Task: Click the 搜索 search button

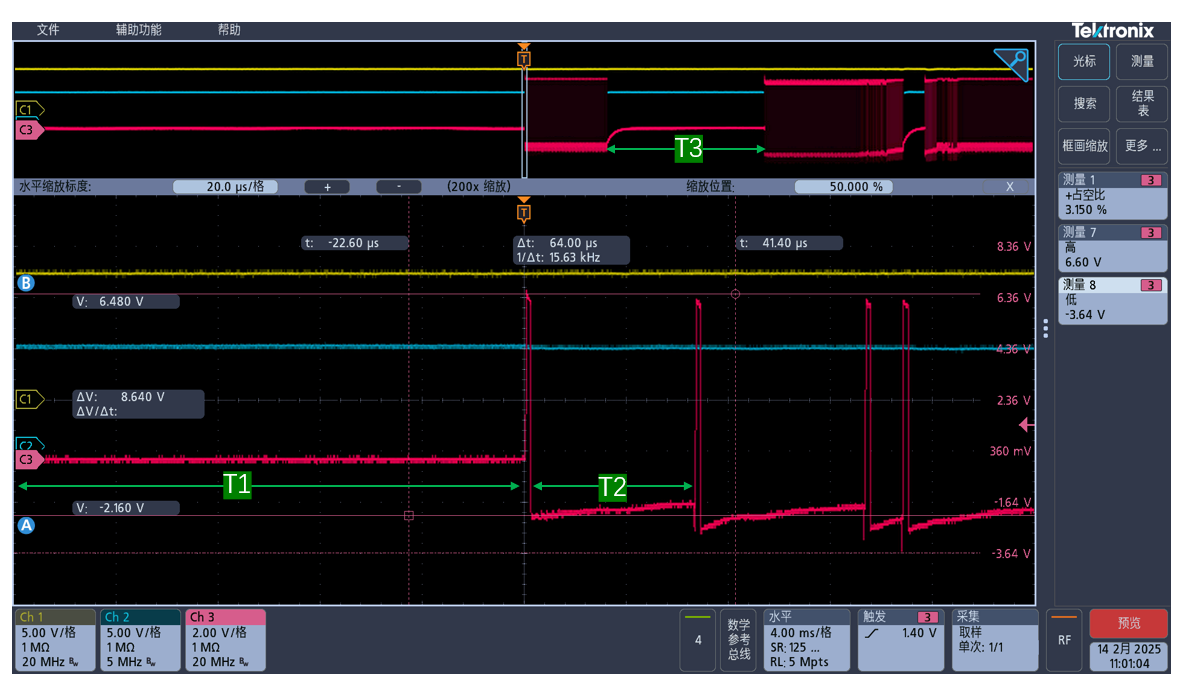Action: 1083,104
